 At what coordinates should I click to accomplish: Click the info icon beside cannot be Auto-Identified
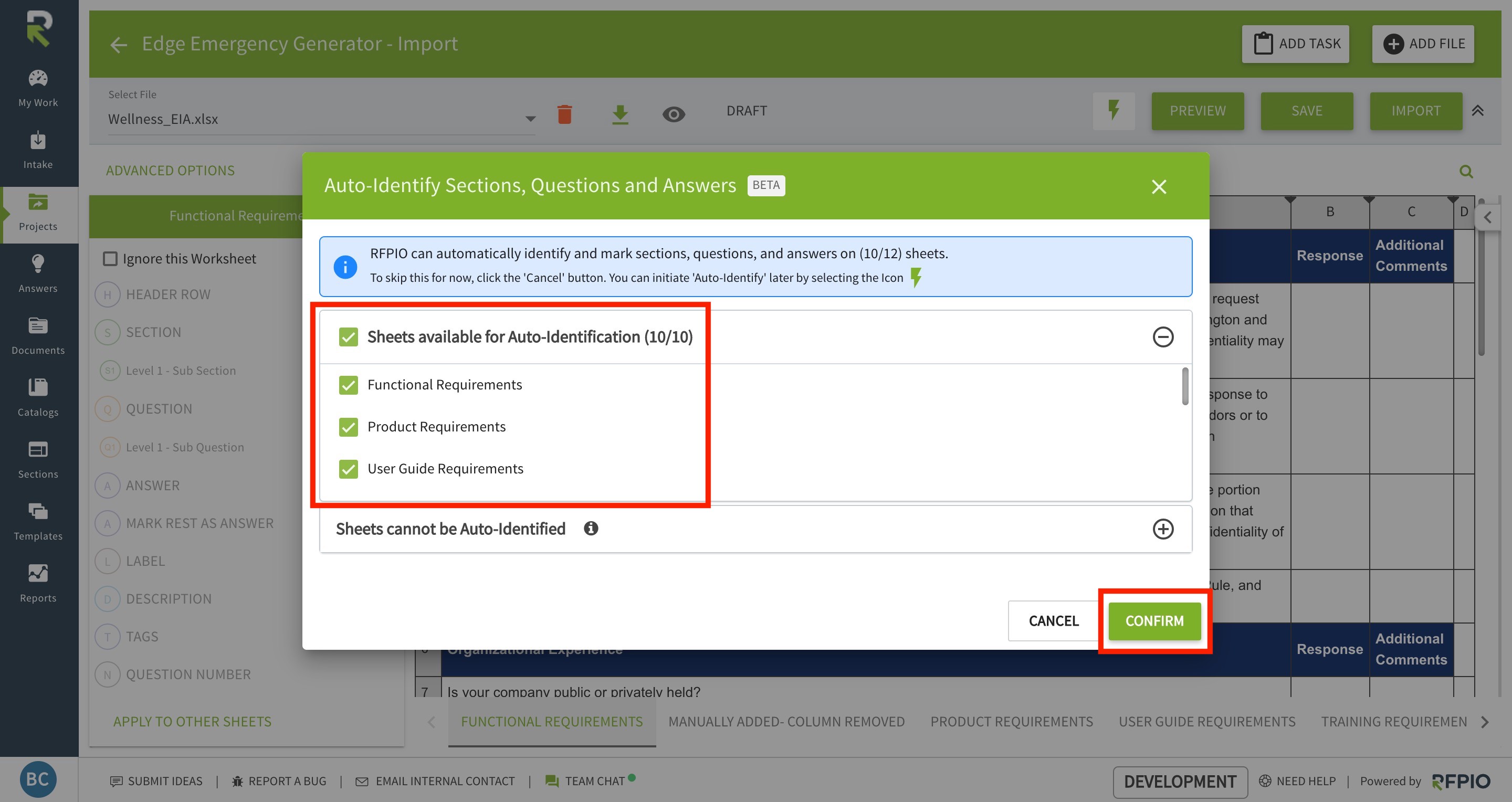591,529
